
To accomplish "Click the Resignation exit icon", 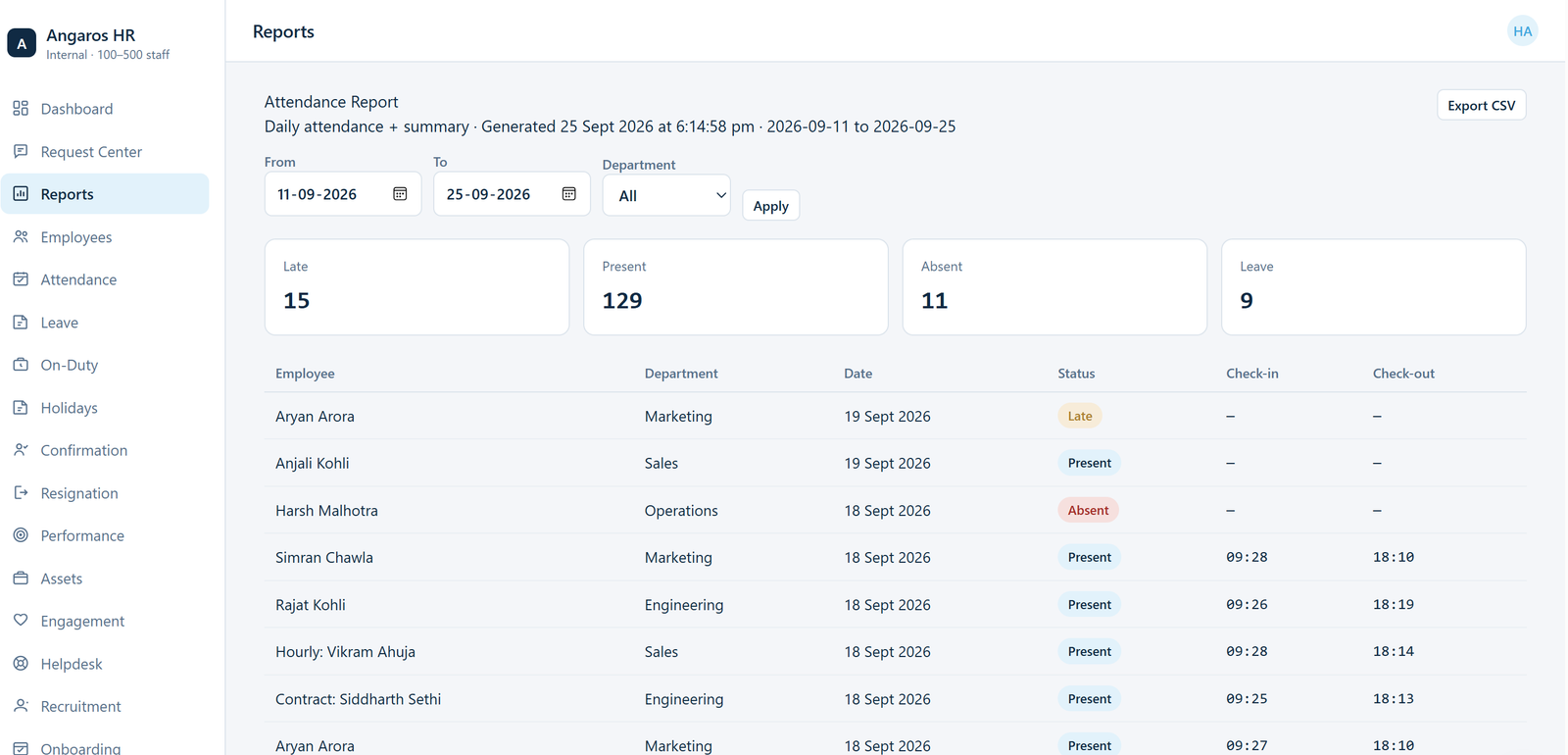I will [x=21, y=492].
